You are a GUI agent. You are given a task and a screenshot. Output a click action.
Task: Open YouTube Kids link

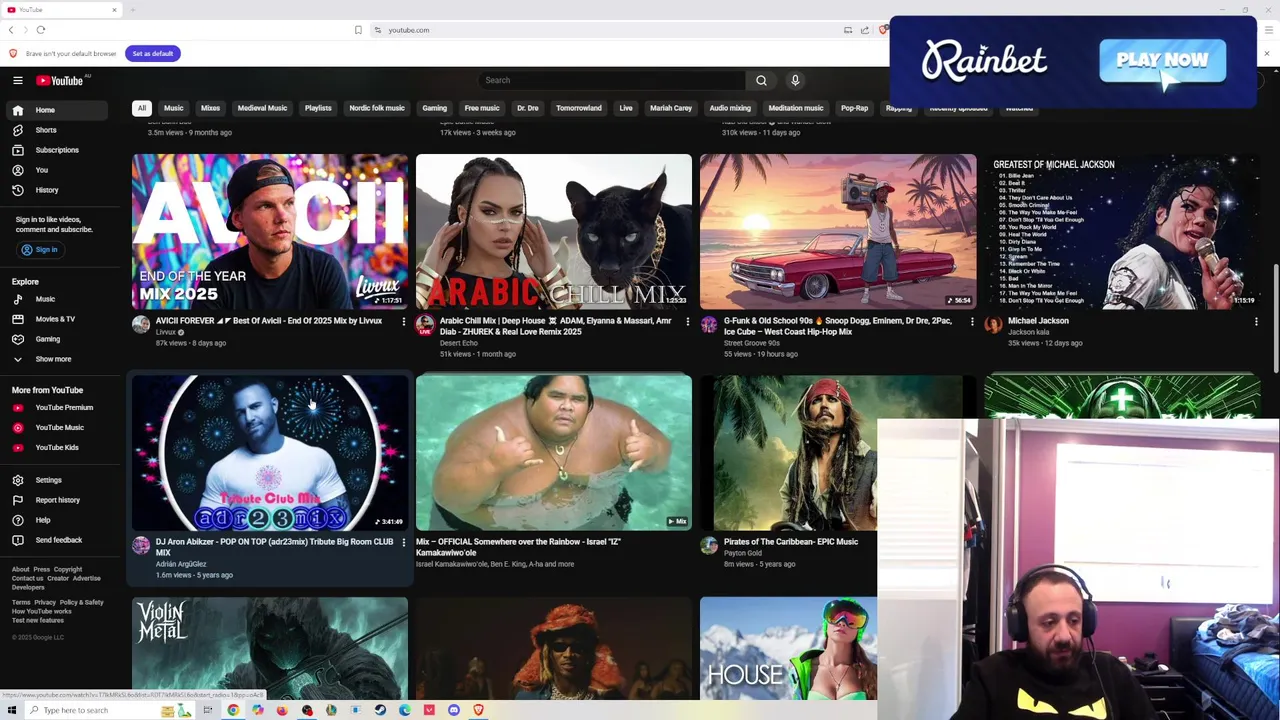point(55,447)
